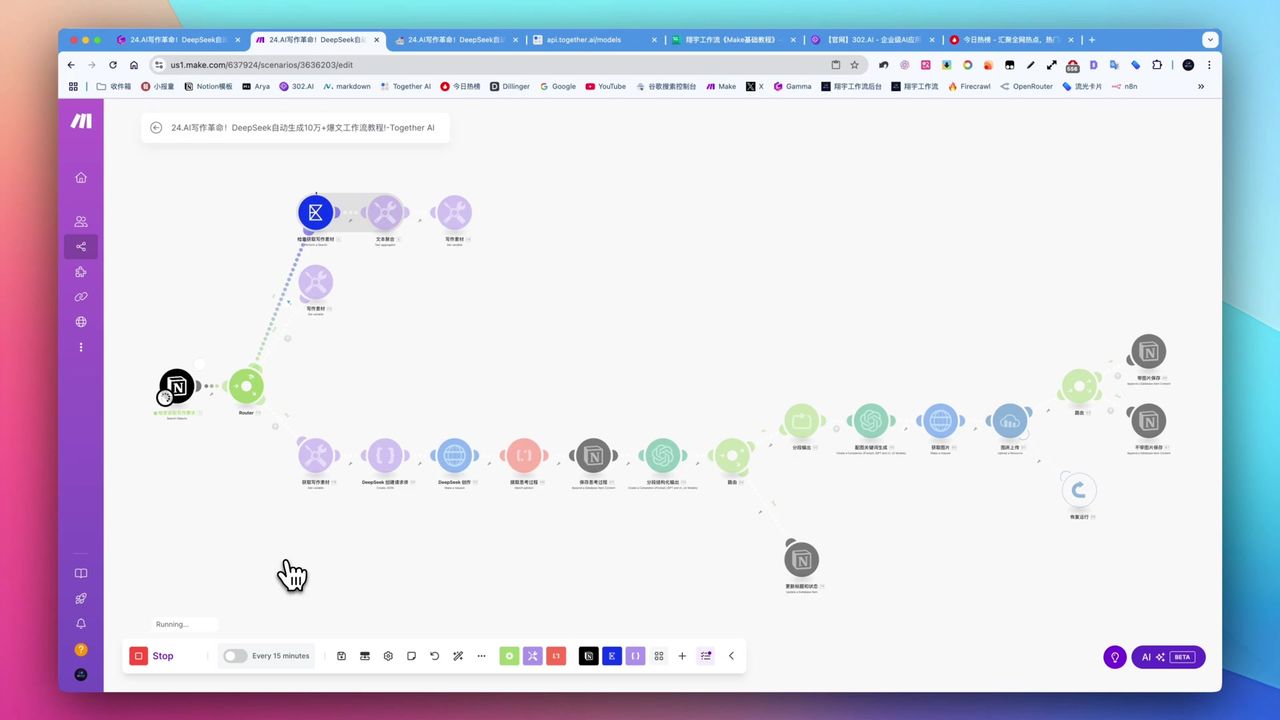This screenshot has height=720, width=1280.
Task: Open the Scenarios share icon in left sidebar
Action: tap(81, 247)
